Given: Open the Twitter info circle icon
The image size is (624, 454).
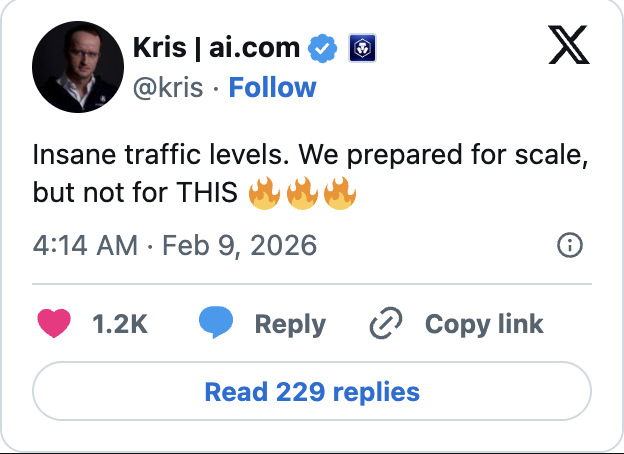Looking at the screenshot, I should (569, 245).
